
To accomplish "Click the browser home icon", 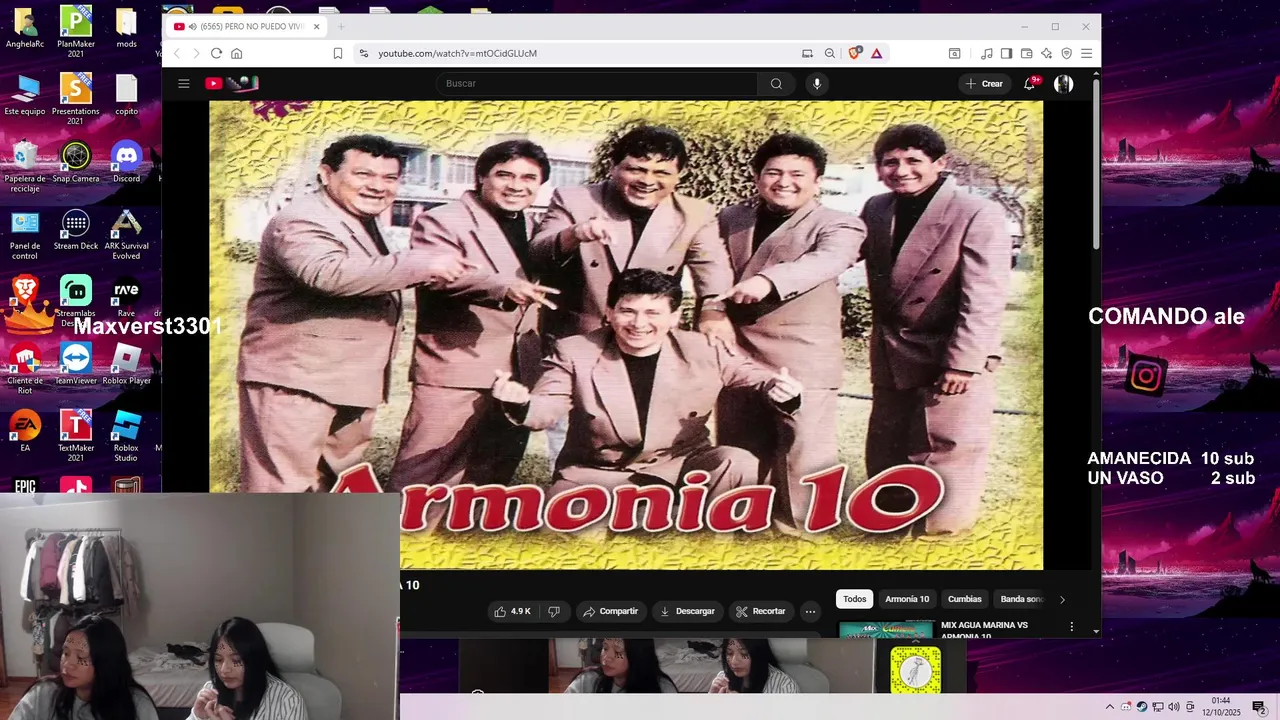I will [236, 53].
